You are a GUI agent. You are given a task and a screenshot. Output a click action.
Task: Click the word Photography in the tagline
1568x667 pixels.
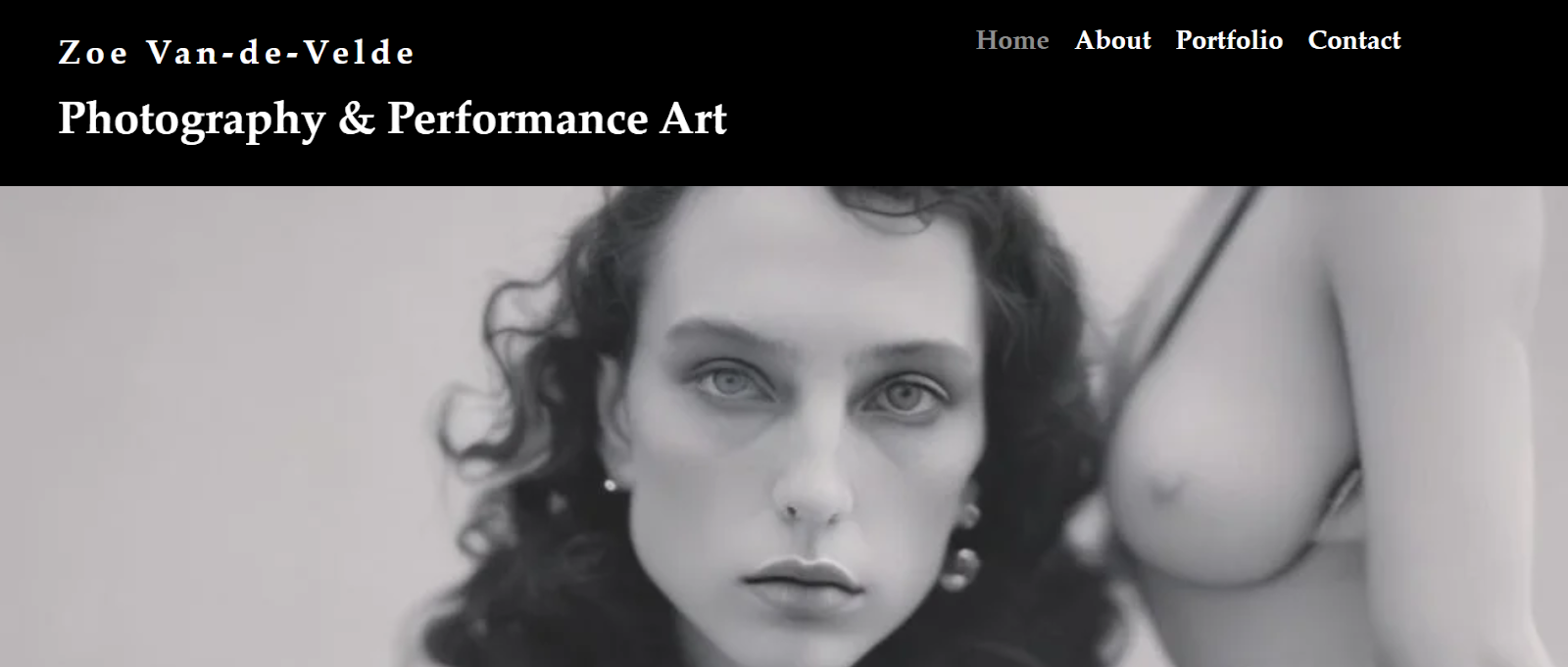tap(192, 119)
